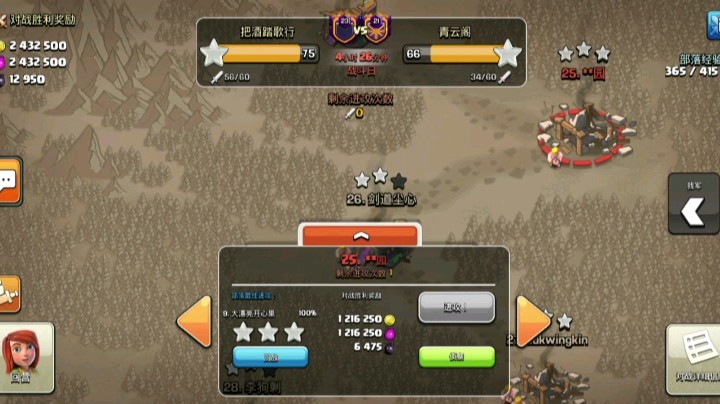The width and height of the screenshot is (720, 404).
Task: Click right clan's big silver star
Action: (x=507, y=54)
